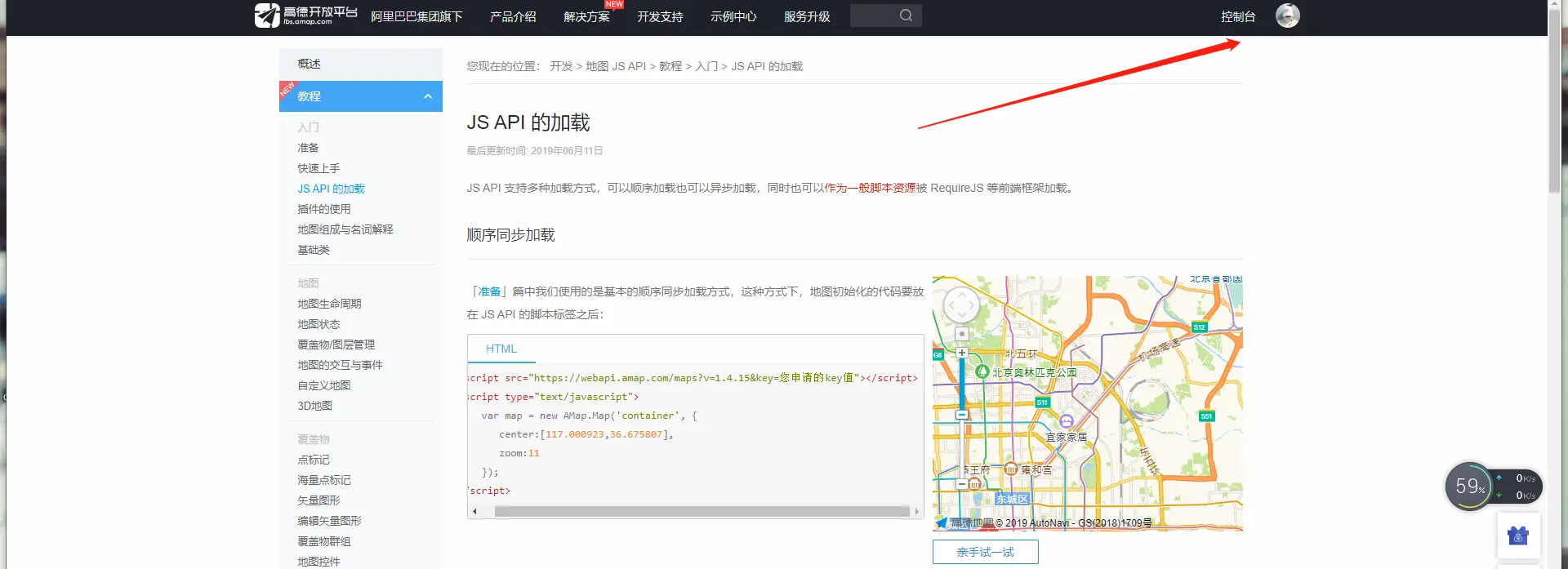Click the map zoom-in plus button
Screen dimensions: 1568x569
[x=962, y=353]
